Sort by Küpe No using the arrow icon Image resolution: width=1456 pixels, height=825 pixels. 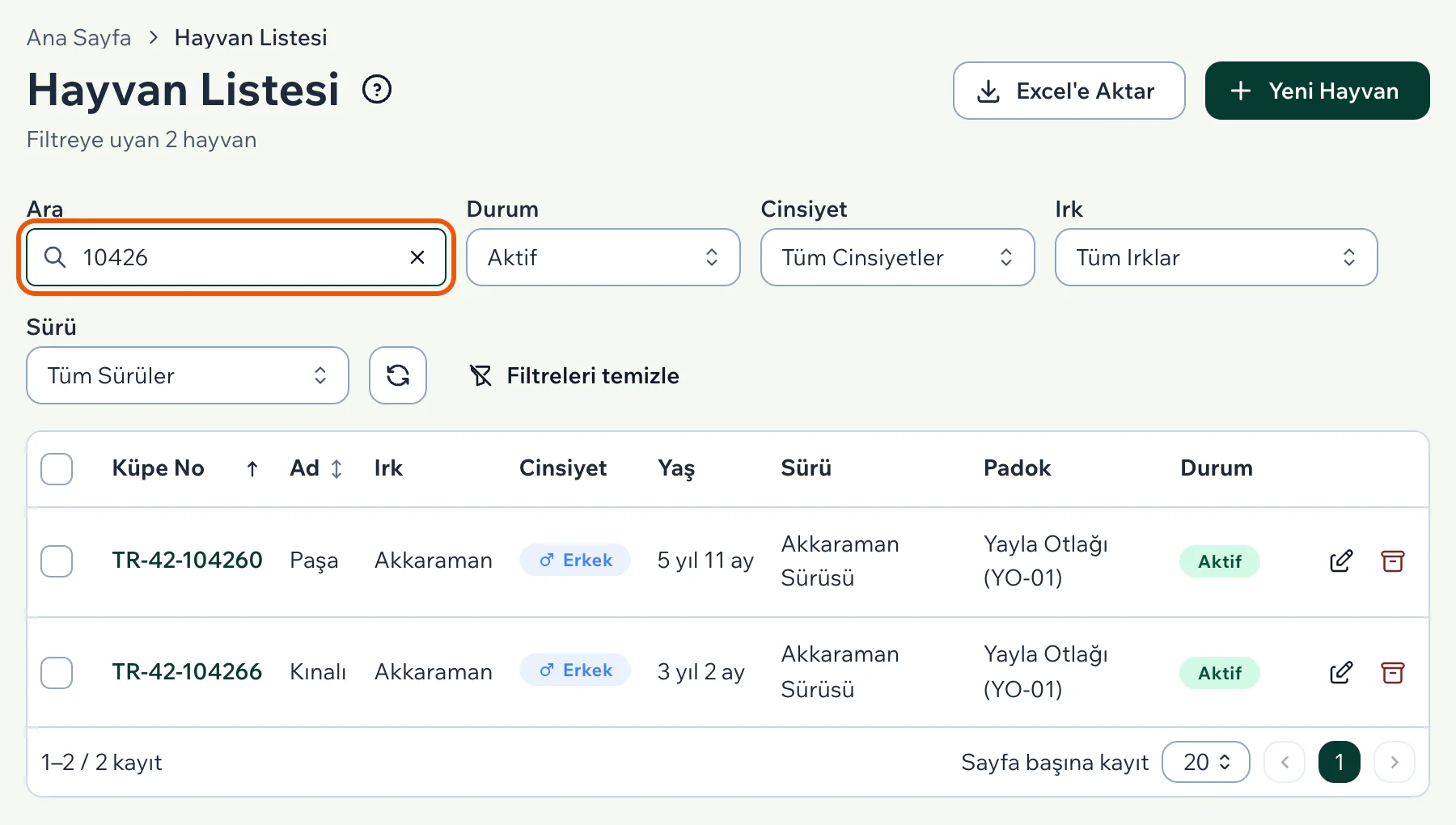click(252, 469)
